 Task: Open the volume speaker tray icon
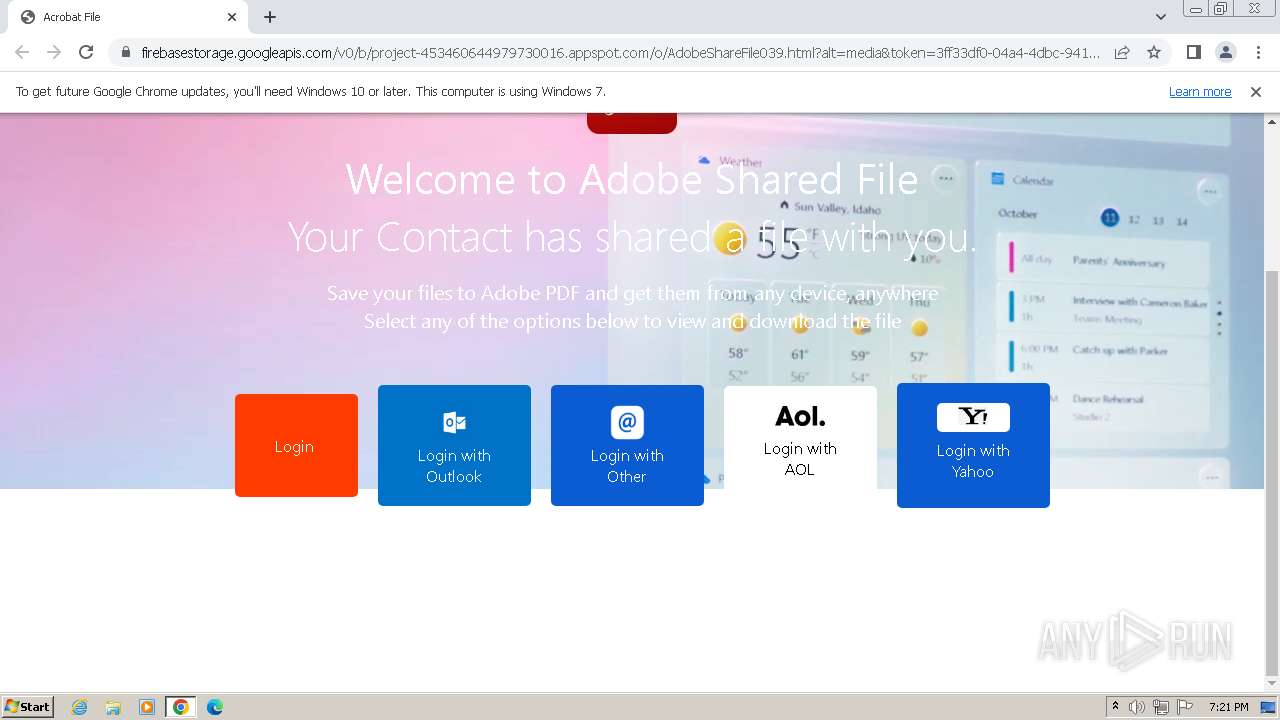[x=1137, y=707]
